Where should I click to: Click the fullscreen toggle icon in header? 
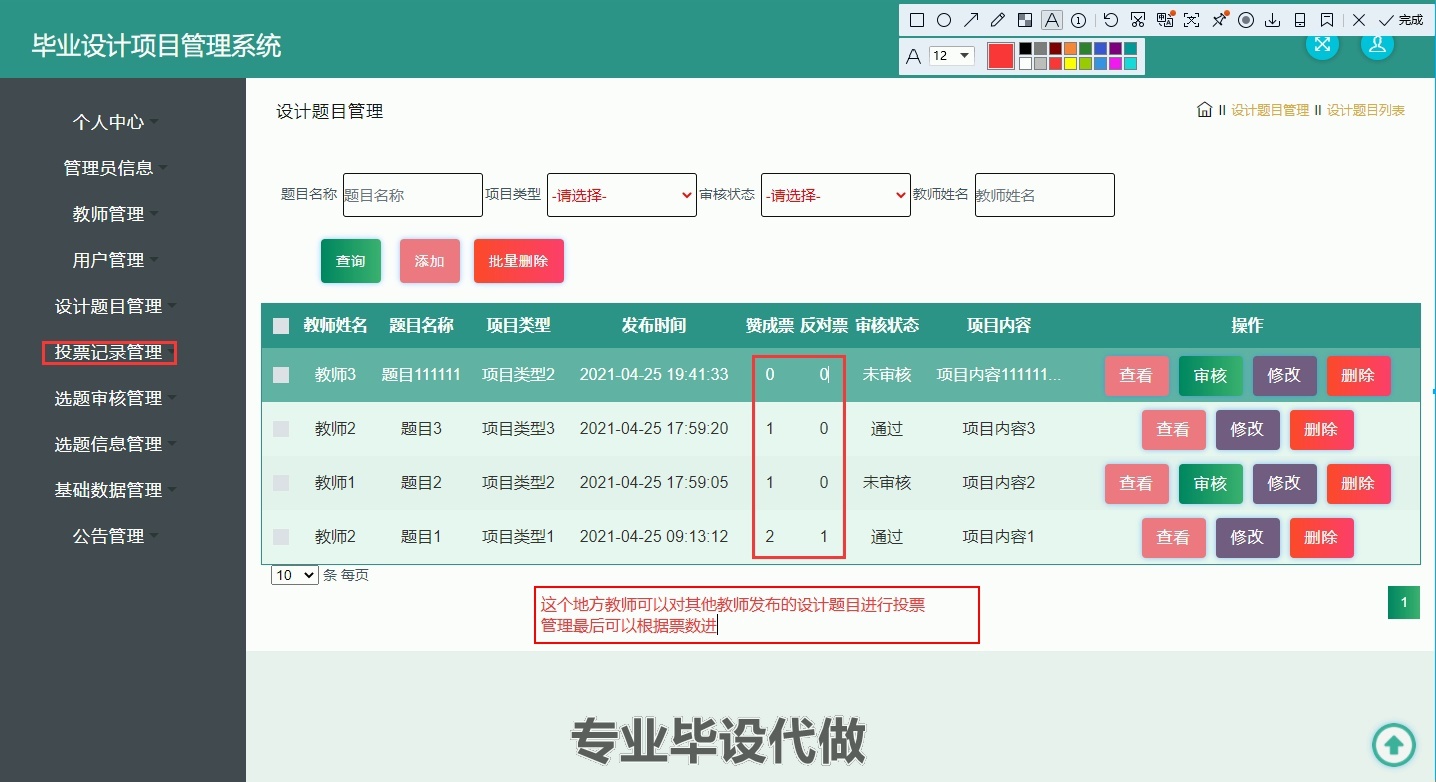coord(1322,45)
